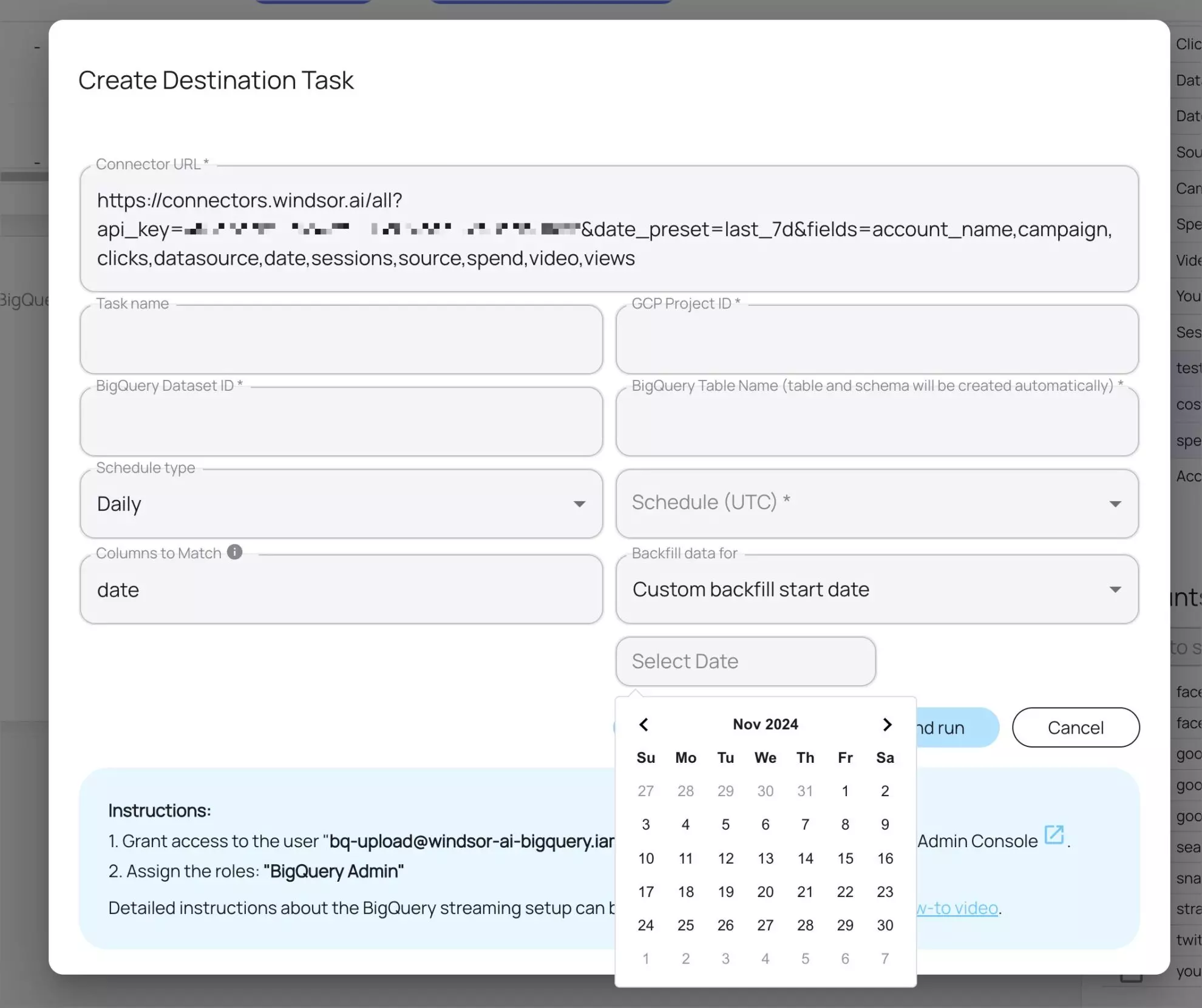Click the Connector URL text field
This screenshot has width=1202, height=1008.
(x=609, y=229)
